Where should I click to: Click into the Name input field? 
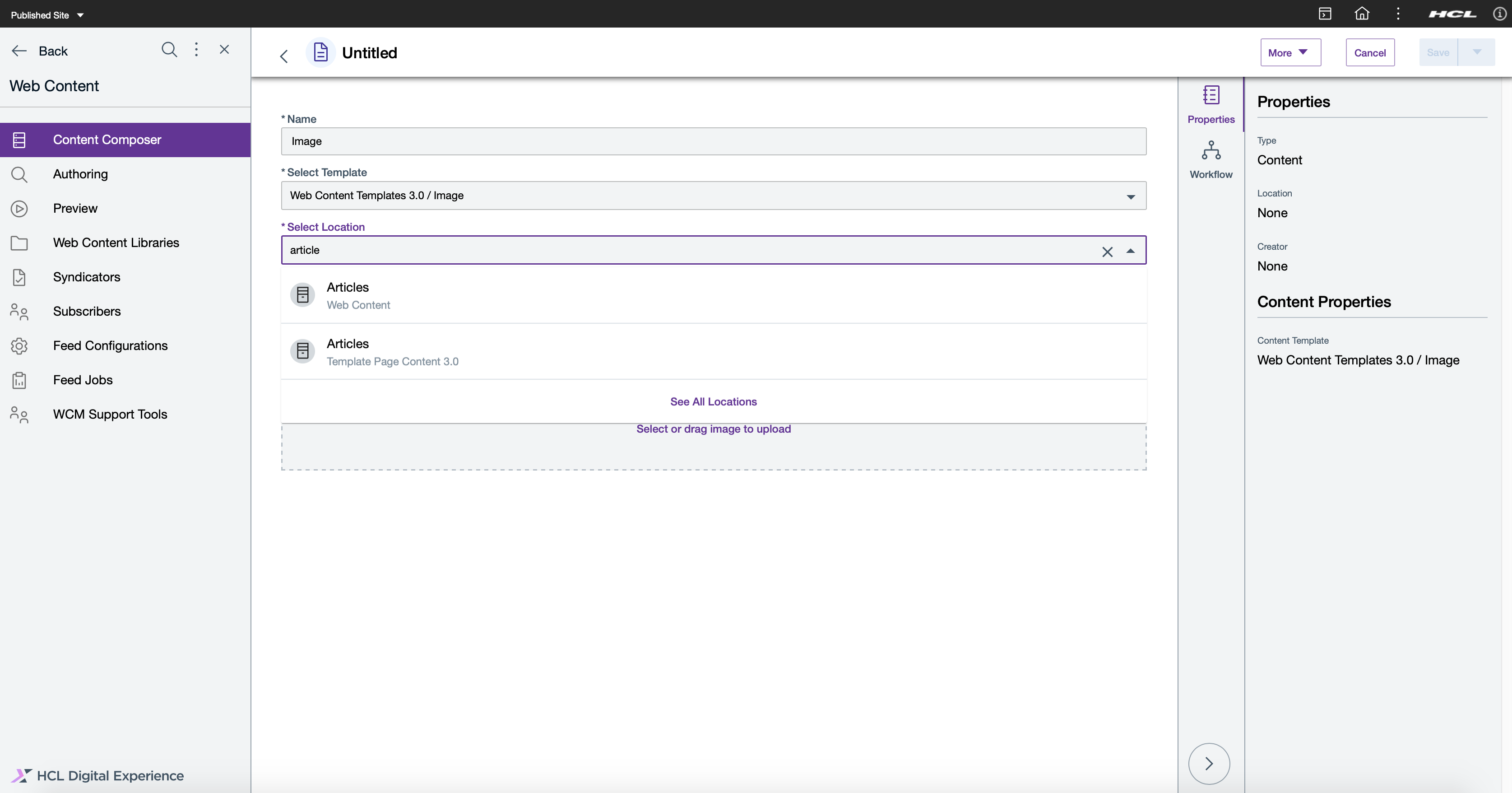point(713,141)
